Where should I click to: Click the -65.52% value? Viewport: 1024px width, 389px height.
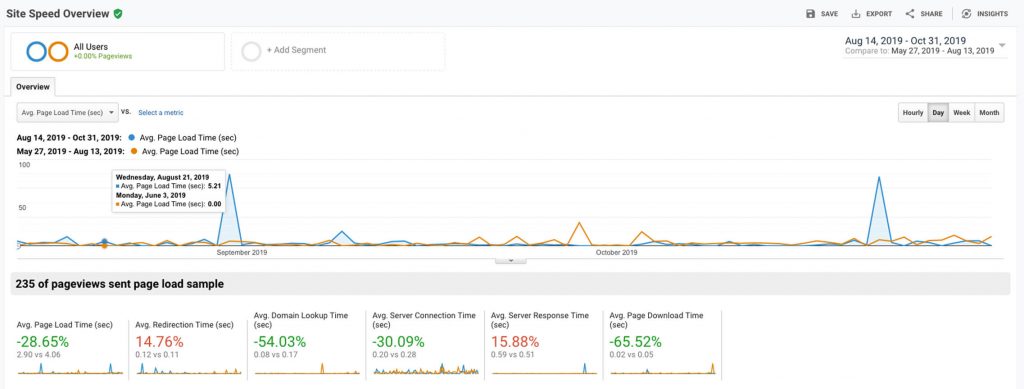click(636, 341)
